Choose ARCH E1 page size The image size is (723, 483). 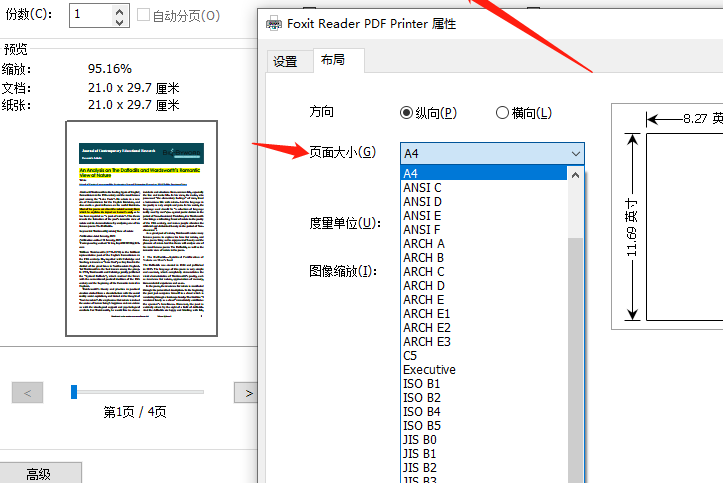tap(484, 314)
